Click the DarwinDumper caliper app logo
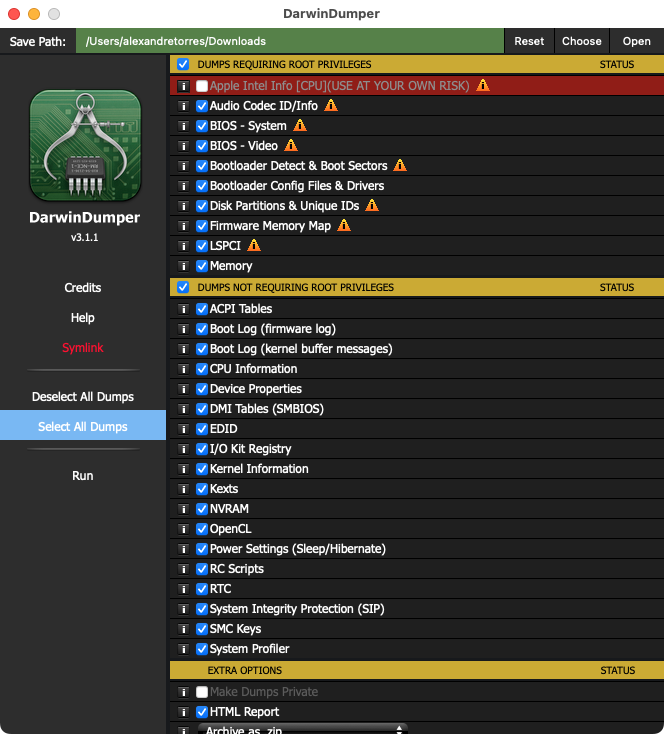This screenshot has height=734, width=664. [x=85, y=145]
